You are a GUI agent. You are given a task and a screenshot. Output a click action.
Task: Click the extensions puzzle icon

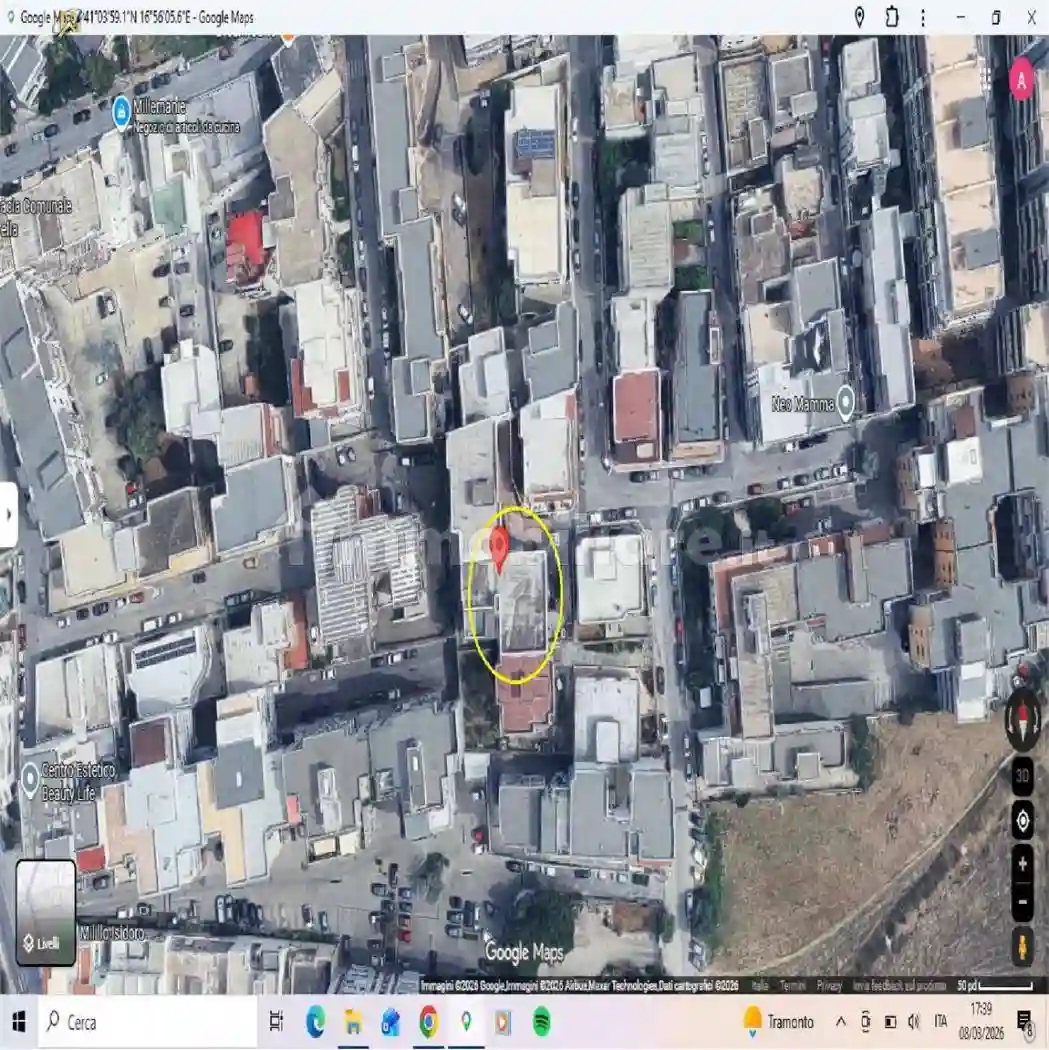(x=891, y=17)
